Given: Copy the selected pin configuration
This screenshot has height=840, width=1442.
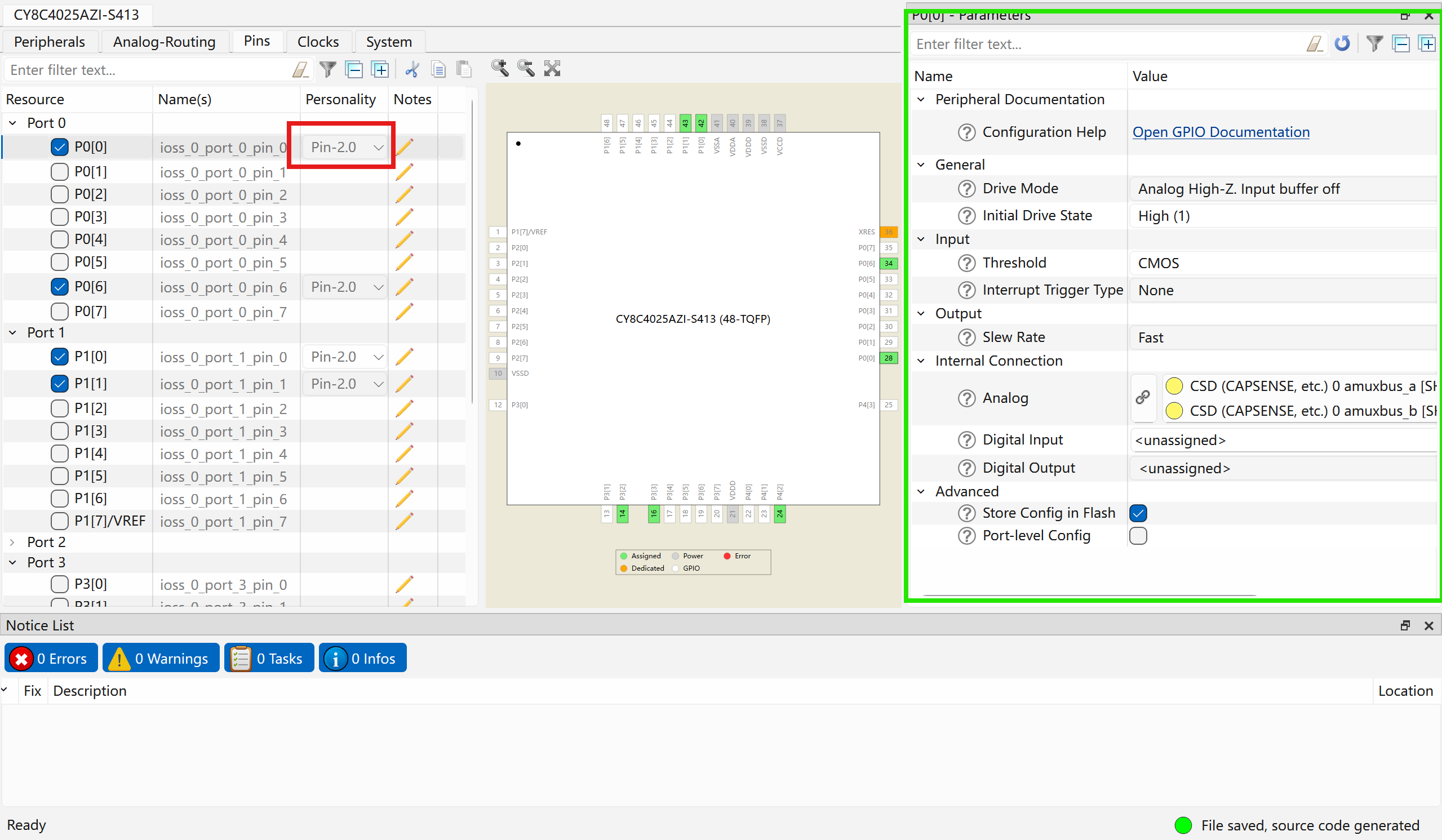Looking at the screenshot, I should tap(438, 70).
